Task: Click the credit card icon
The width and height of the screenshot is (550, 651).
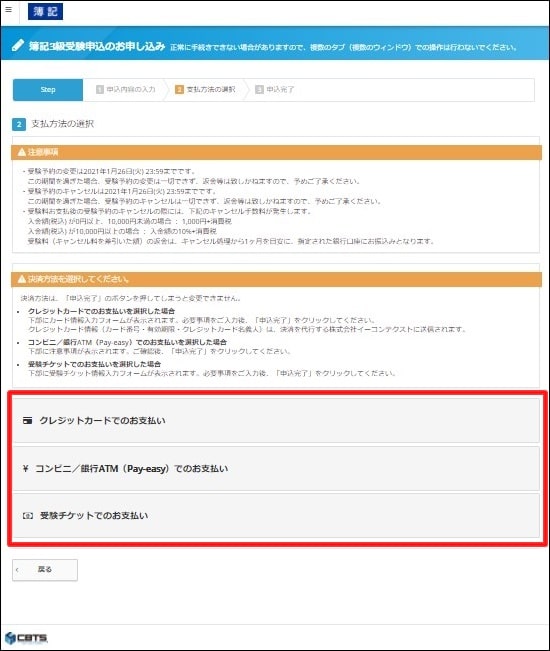Action: click(x=27, y=420)
